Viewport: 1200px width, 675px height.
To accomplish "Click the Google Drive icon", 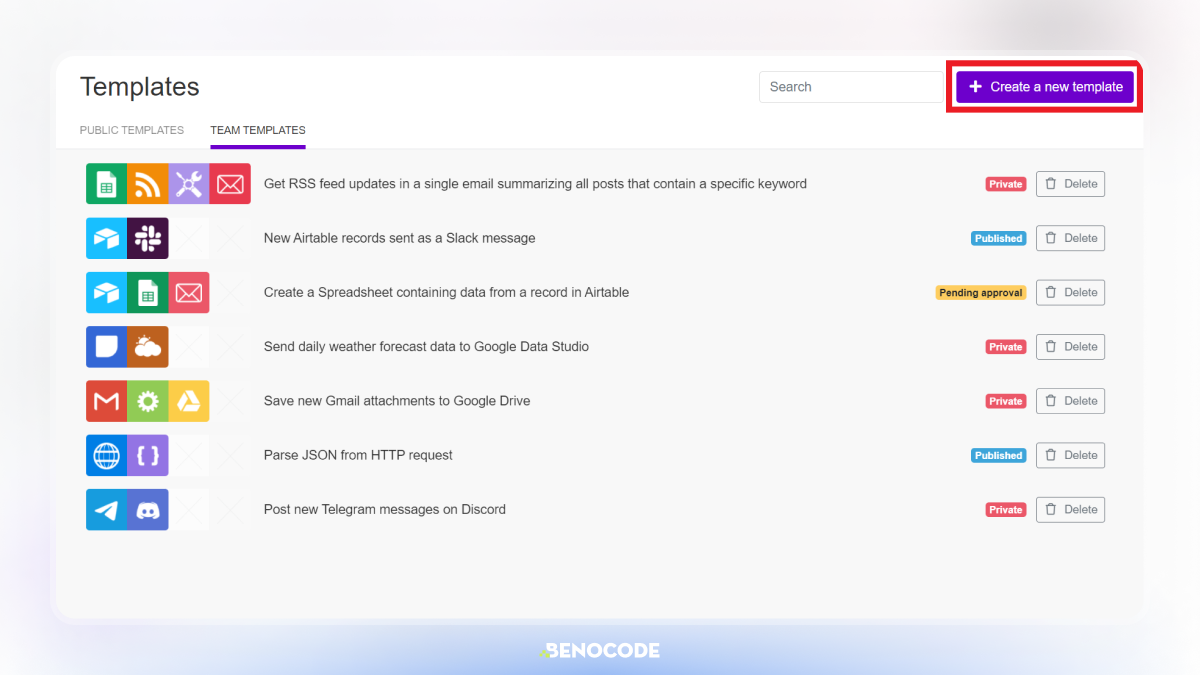I will click(x=189, y=401).
